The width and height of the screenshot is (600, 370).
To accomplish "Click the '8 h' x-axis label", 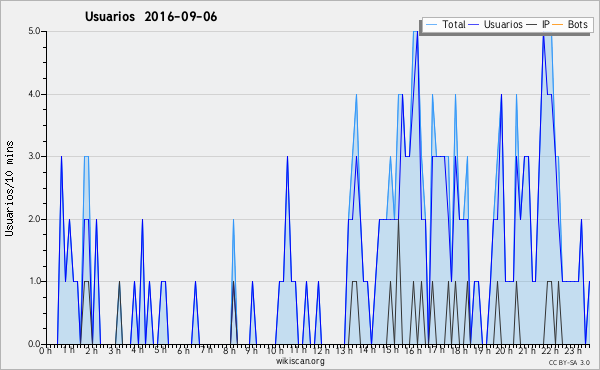I will pos(229,350).
